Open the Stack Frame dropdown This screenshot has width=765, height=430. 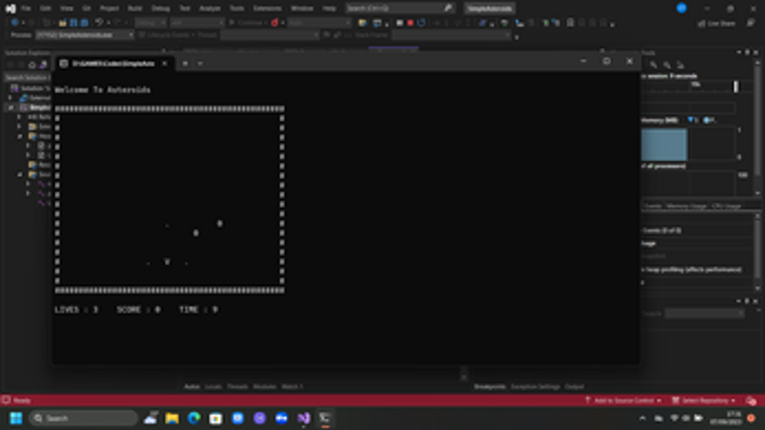point(451,35)
